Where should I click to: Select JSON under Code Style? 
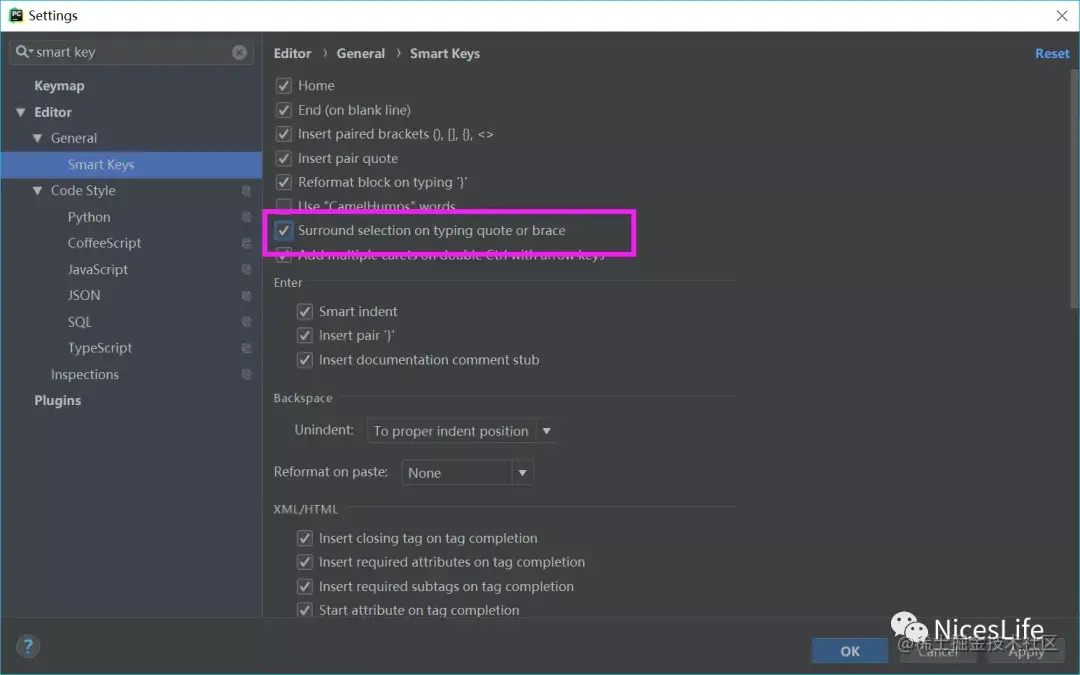pos(83,295)
